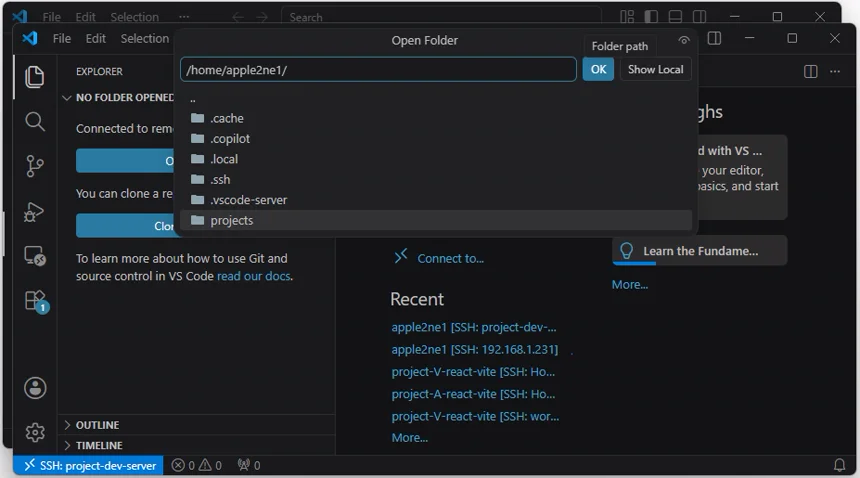Click the split editor right icon
860x478 pixels.
pyautogui.click(x=810, y=71)
